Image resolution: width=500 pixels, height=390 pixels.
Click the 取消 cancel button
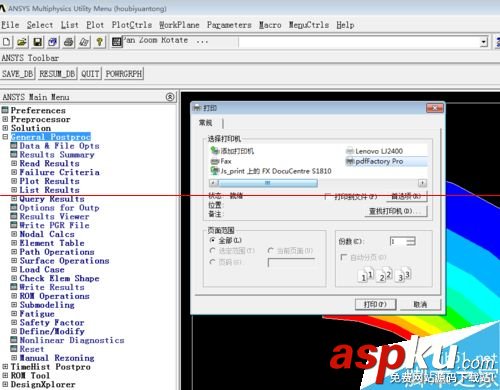(x=420, y=304)
